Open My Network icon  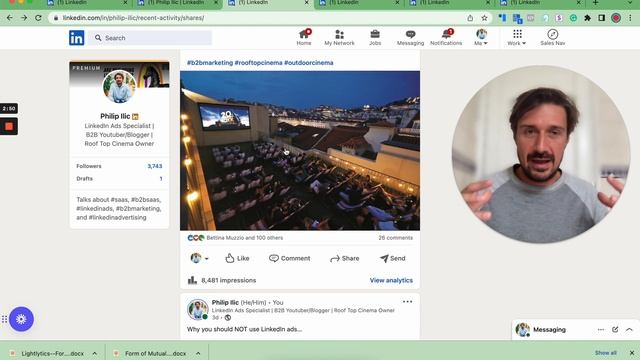point(339,37)
